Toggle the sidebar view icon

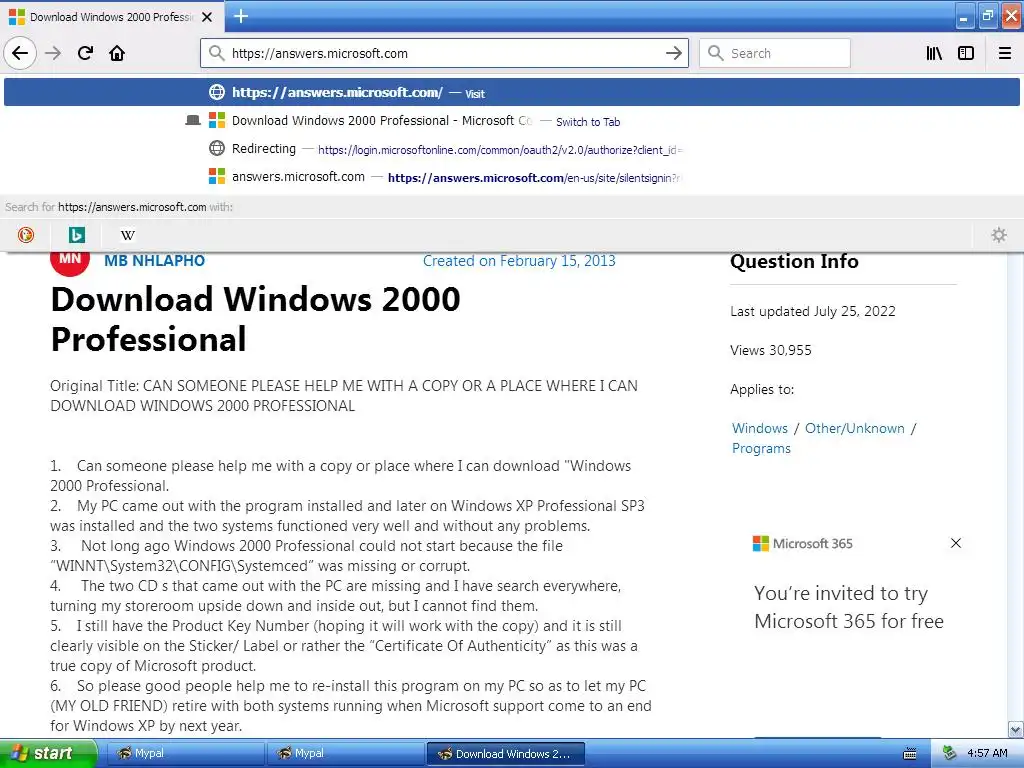966,53
